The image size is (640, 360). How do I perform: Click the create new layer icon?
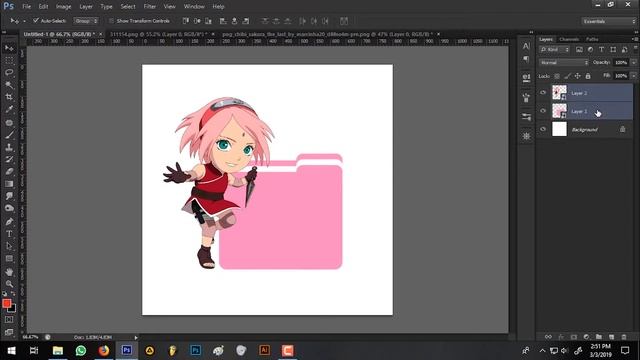pyautogui.click(x=611, y=337)
